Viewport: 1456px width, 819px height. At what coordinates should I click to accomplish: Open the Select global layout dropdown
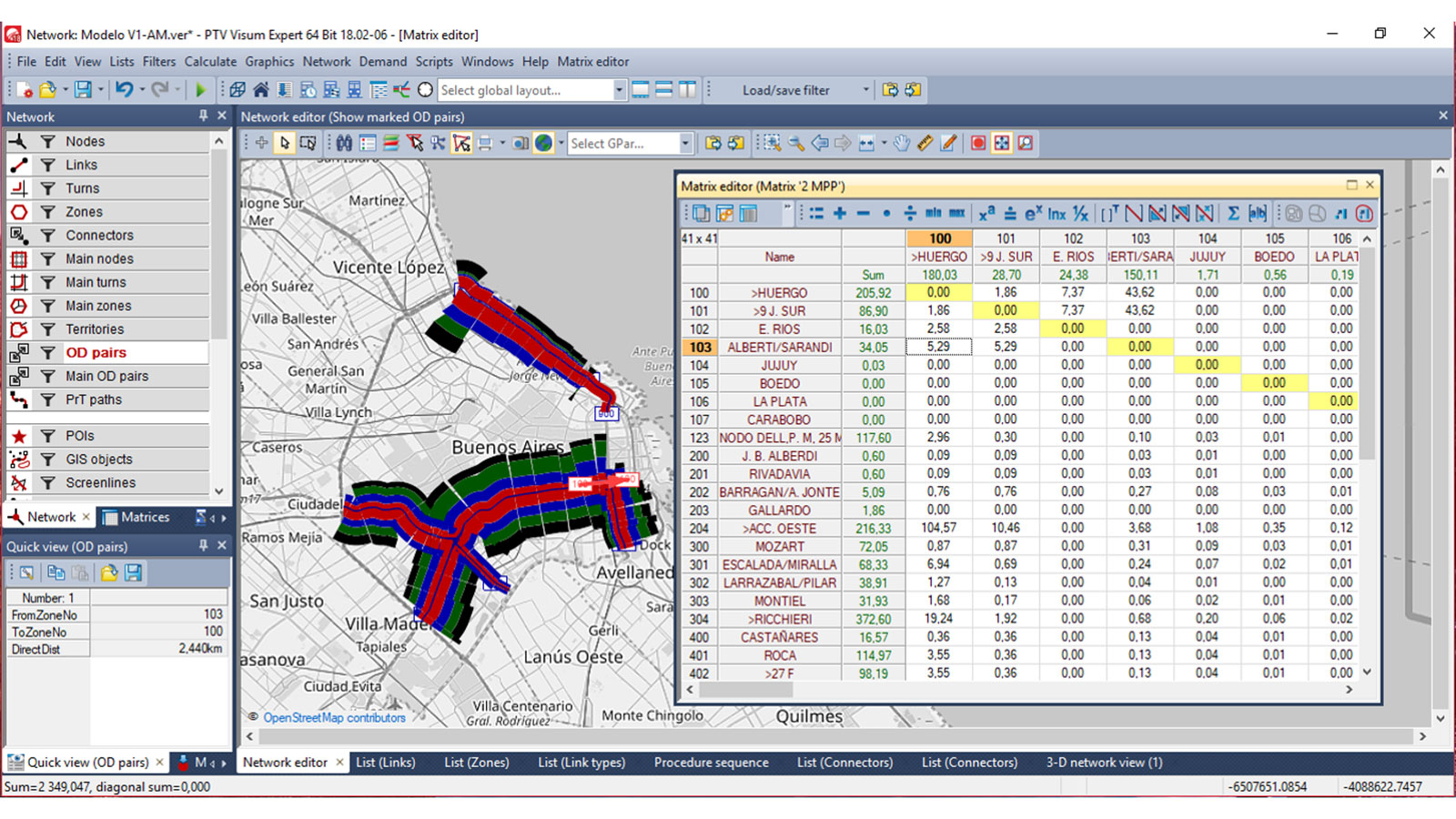point(619,90)
